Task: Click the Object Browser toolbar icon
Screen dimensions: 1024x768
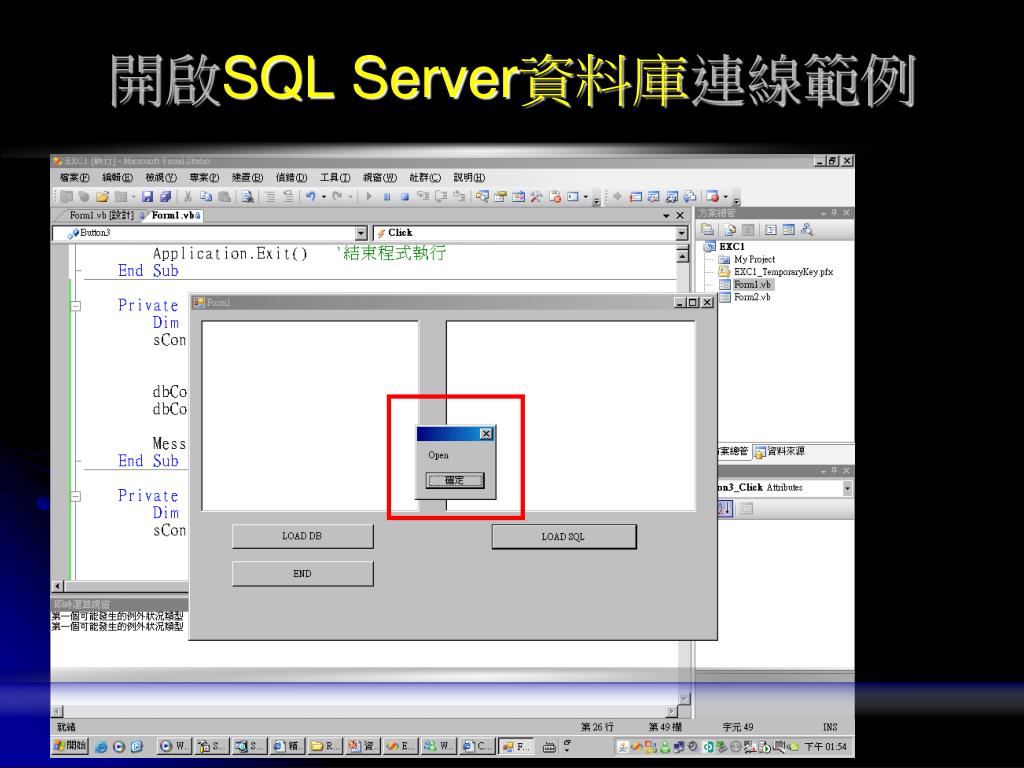Action: tap(519, 197)
